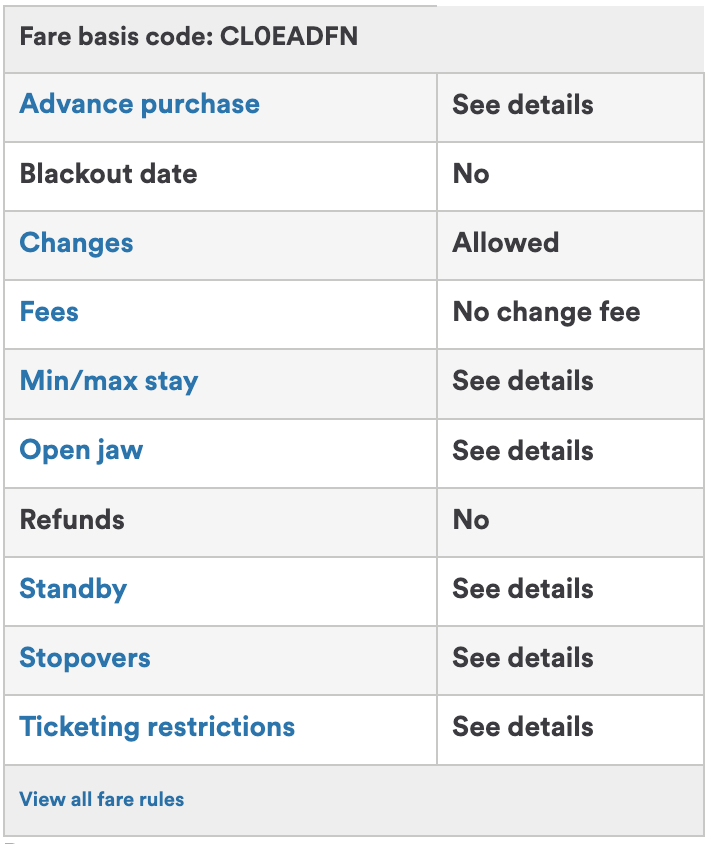The height and width of the screenshot is (844, 710).
Task: Click View all fare rules
Action: click(x=102, y=799)
